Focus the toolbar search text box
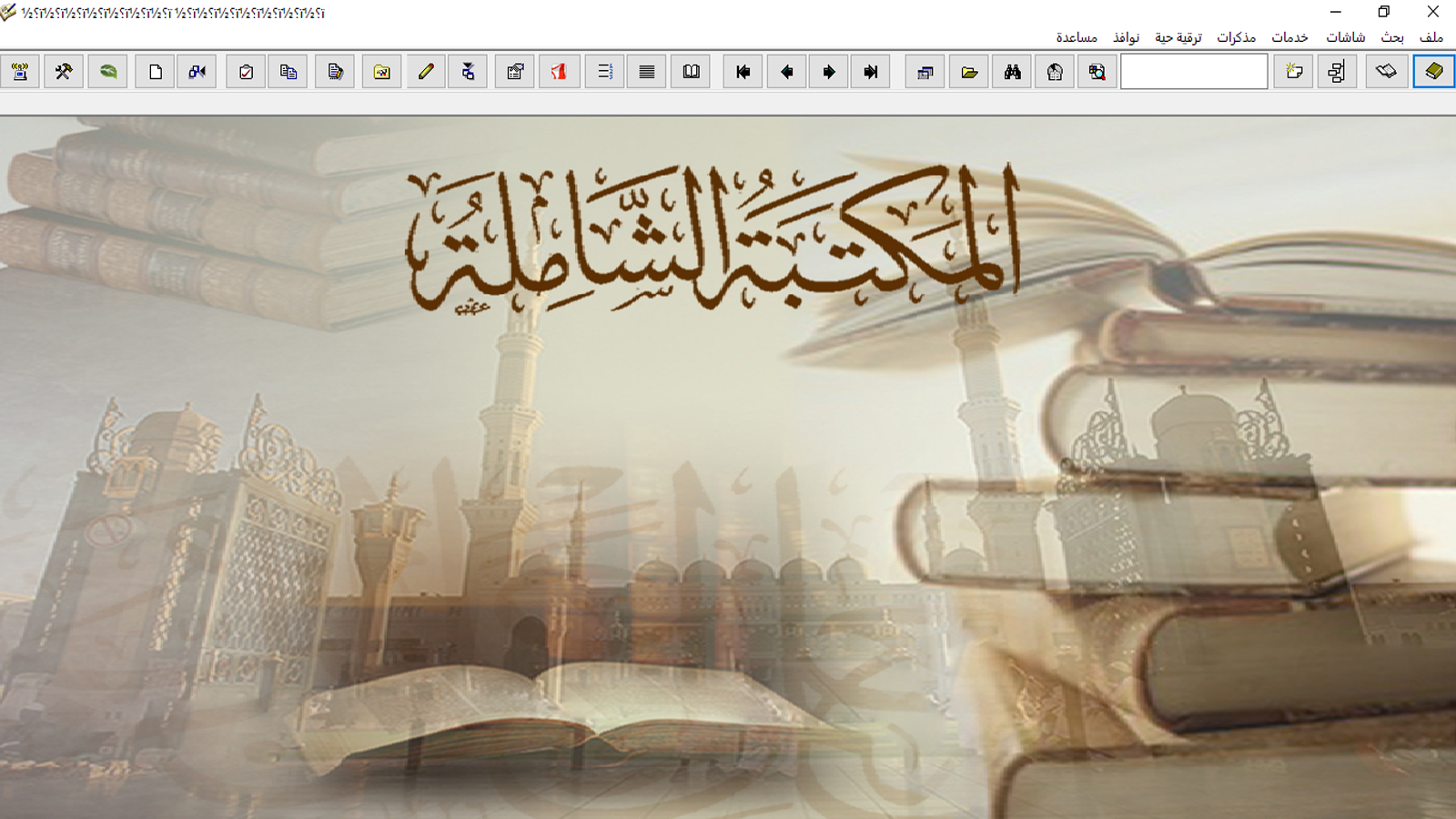Image resolution: width=1456 pixels, height=819 pixels. coord(1194,71)
